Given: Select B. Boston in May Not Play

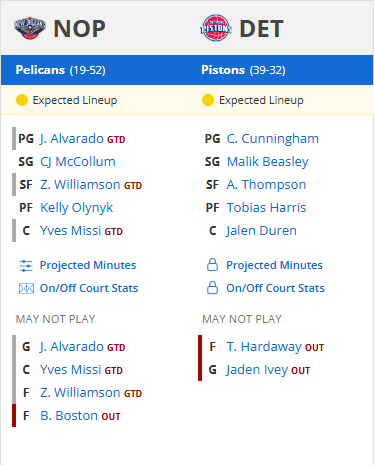Looking at the screenshot, I should pyautogui.click(x=69, y=416).
